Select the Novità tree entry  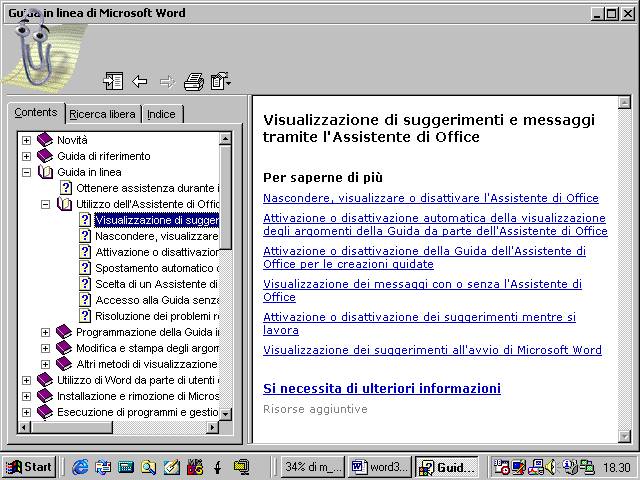point(72,140)
